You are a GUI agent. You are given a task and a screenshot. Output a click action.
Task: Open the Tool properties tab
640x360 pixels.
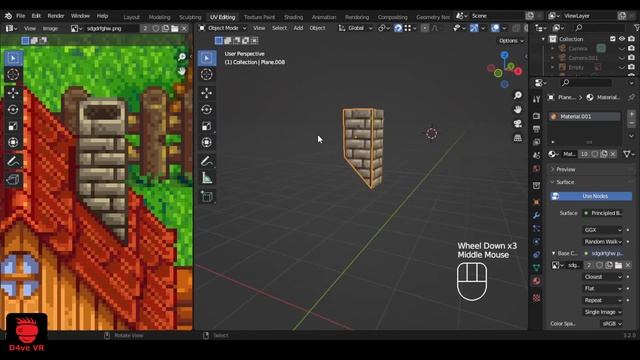pos(536,99)
